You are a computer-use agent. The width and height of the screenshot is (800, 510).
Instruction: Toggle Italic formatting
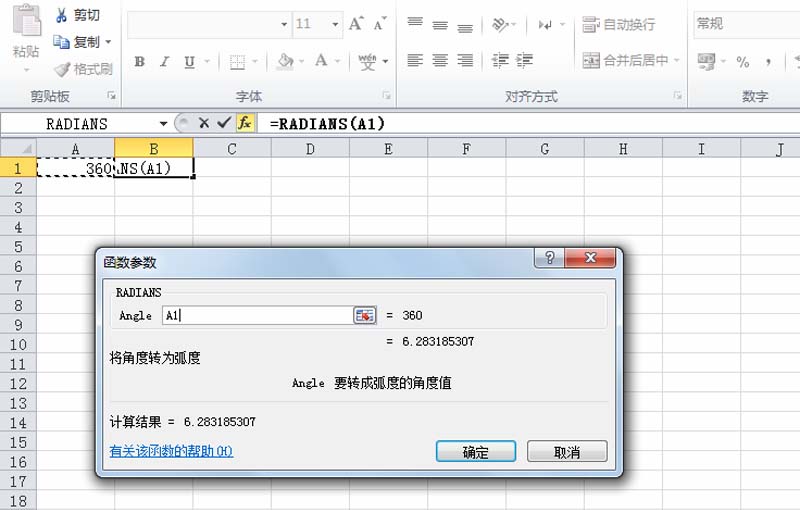pyautogui.click(x=164, y=62)
